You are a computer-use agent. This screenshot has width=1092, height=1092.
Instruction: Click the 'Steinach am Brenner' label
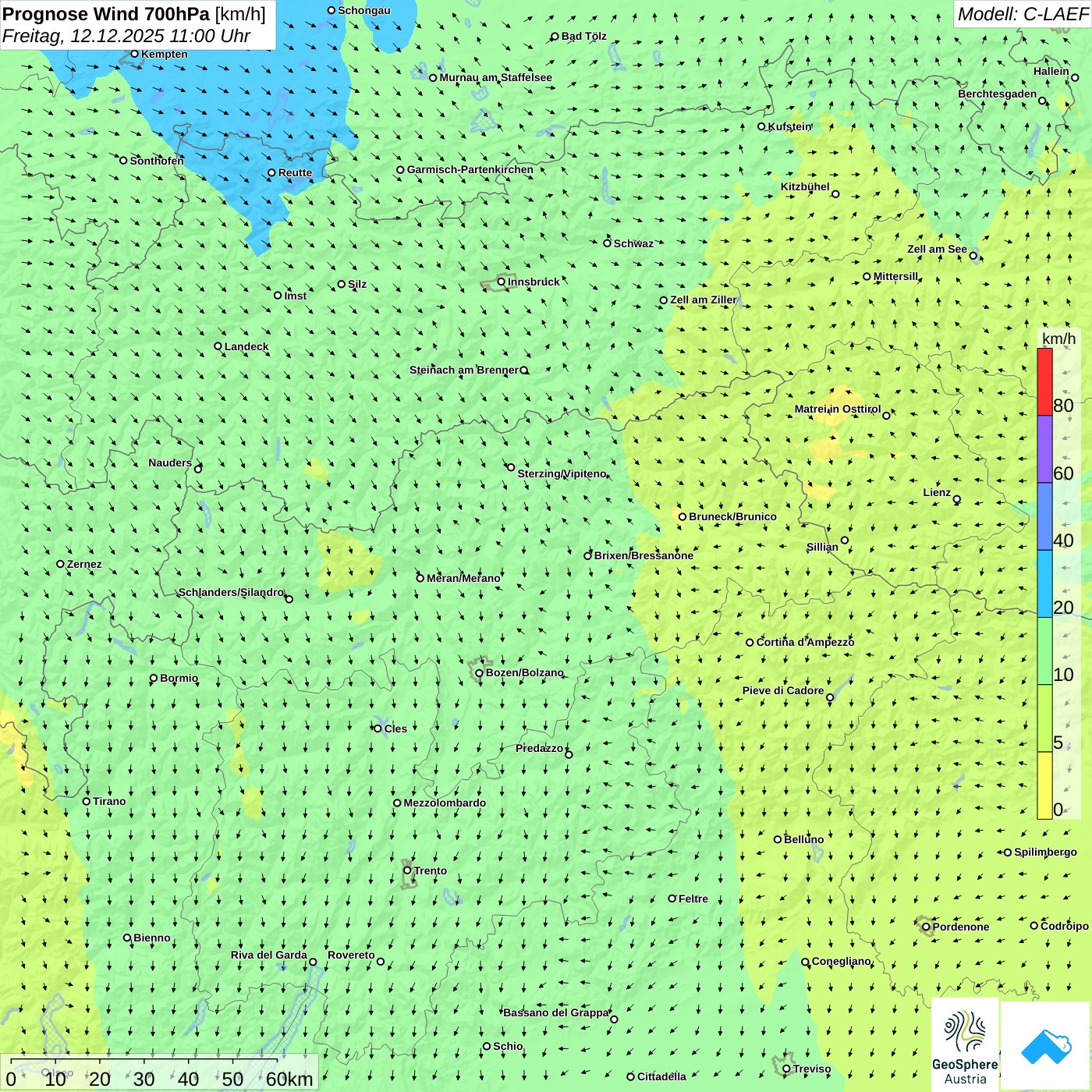[464, 370]
